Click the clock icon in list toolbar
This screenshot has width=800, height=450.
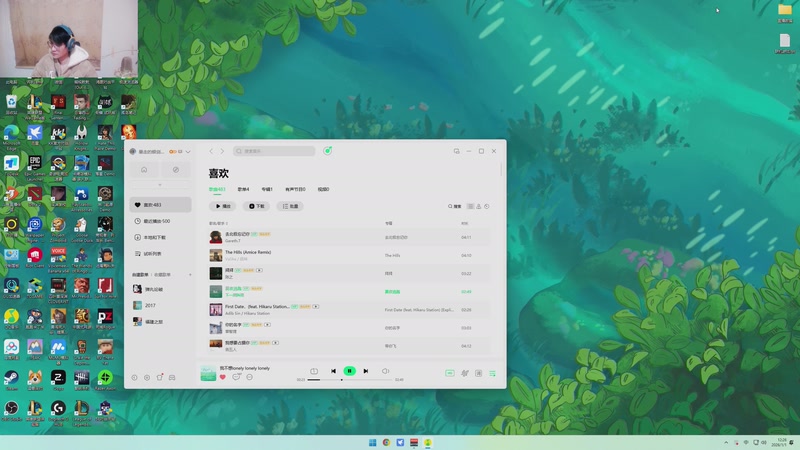click(x=487, y=206)
